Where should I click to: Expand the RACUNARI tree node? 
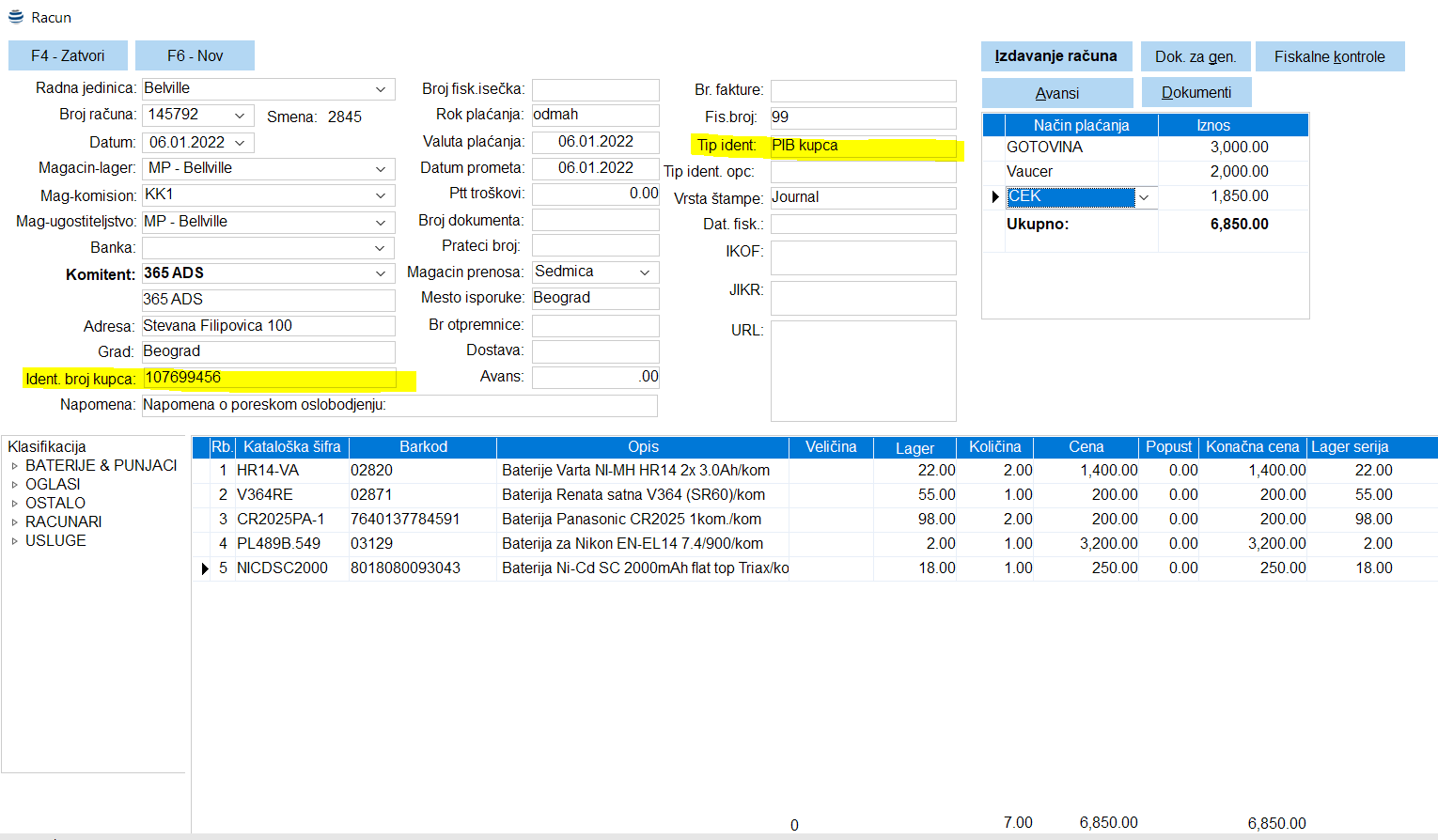tap(14, 522)
